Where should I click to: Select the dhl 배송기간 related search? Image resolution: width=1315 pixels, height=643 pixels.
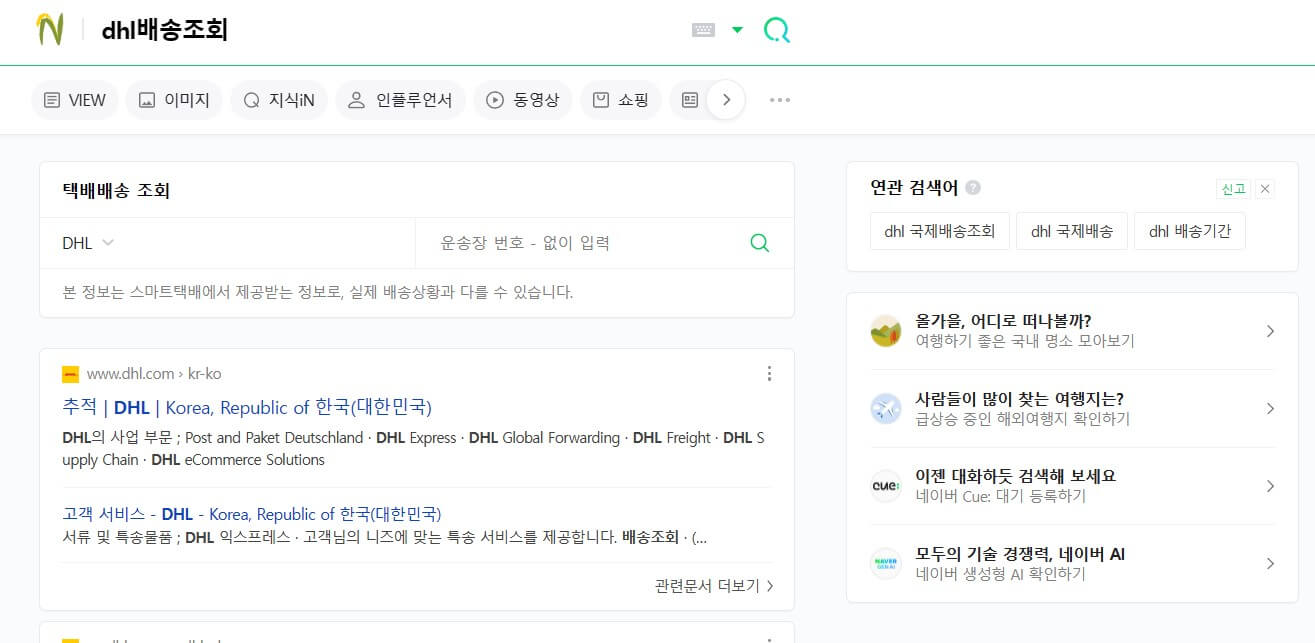click(1190, 231)
